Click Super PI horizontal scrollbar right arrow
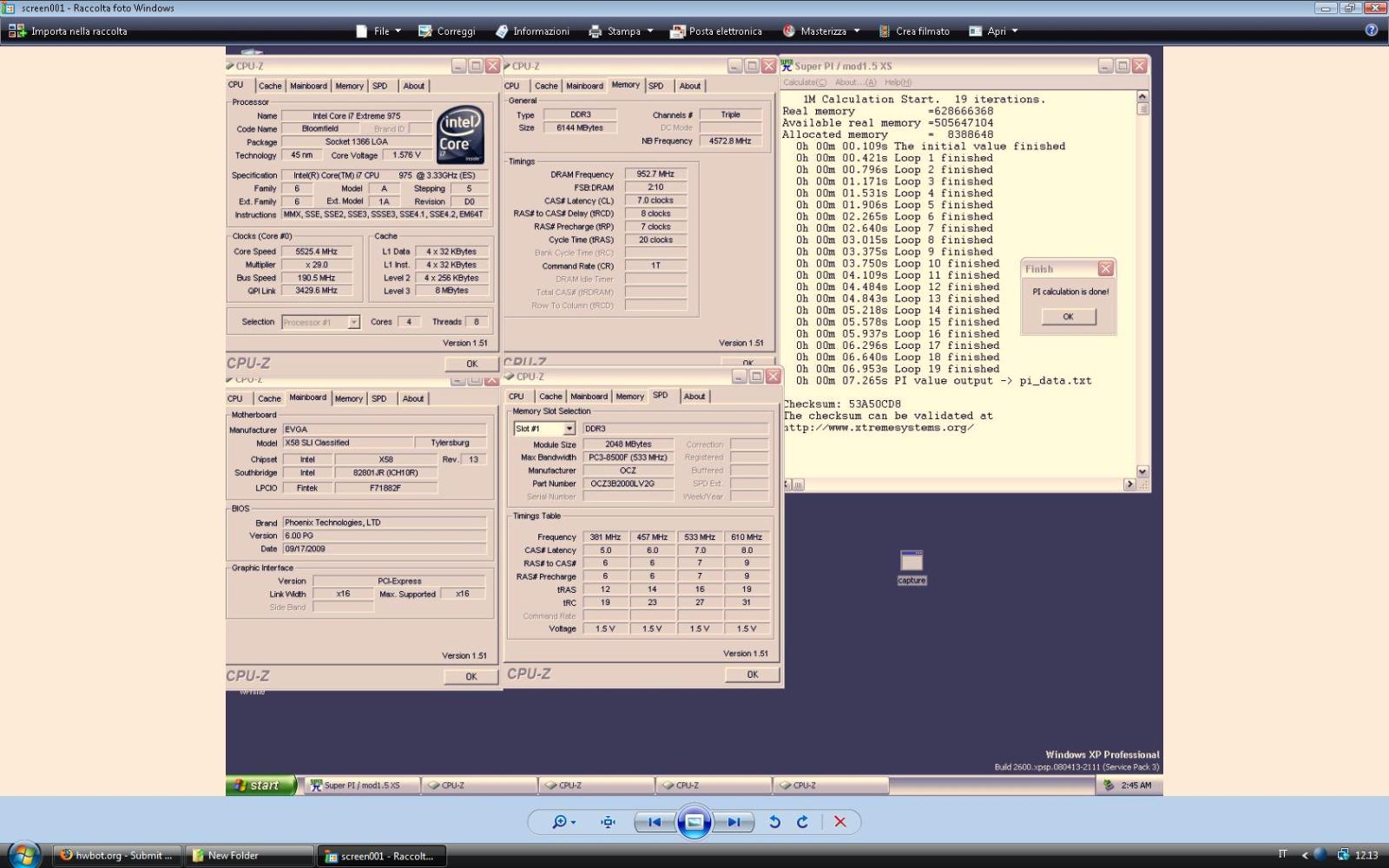 tap(1129, 484)
